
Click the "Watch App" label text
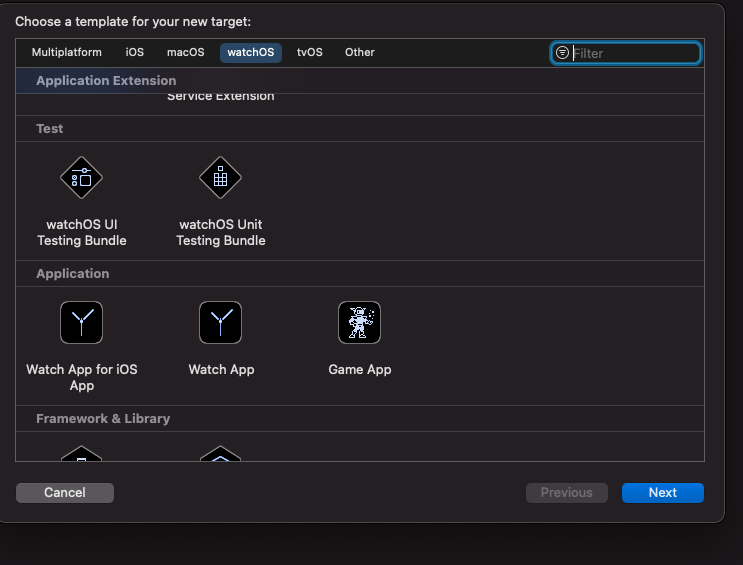tap(221, 369)
